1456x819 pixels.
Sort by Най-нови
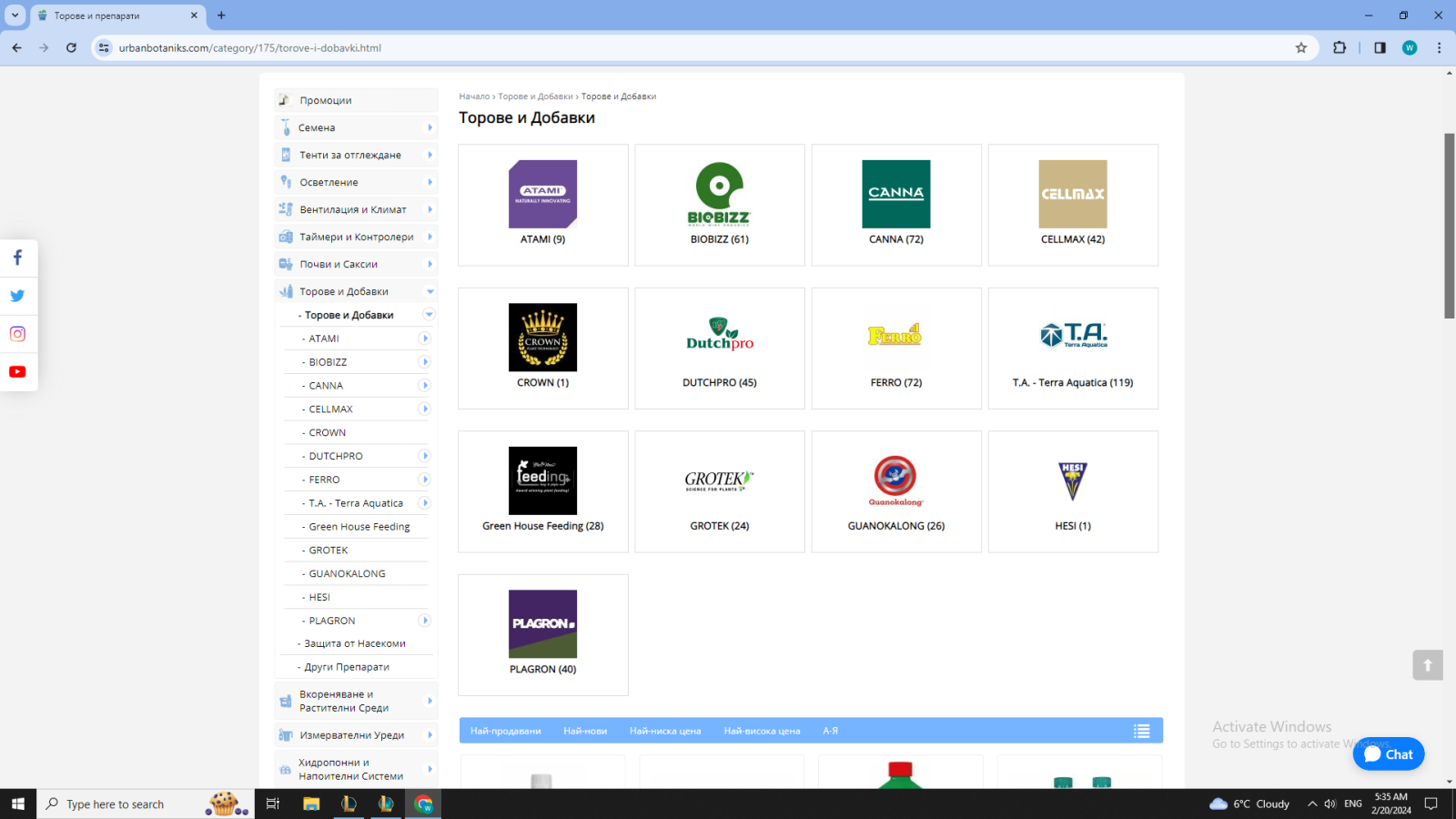(x=585, y=731)
